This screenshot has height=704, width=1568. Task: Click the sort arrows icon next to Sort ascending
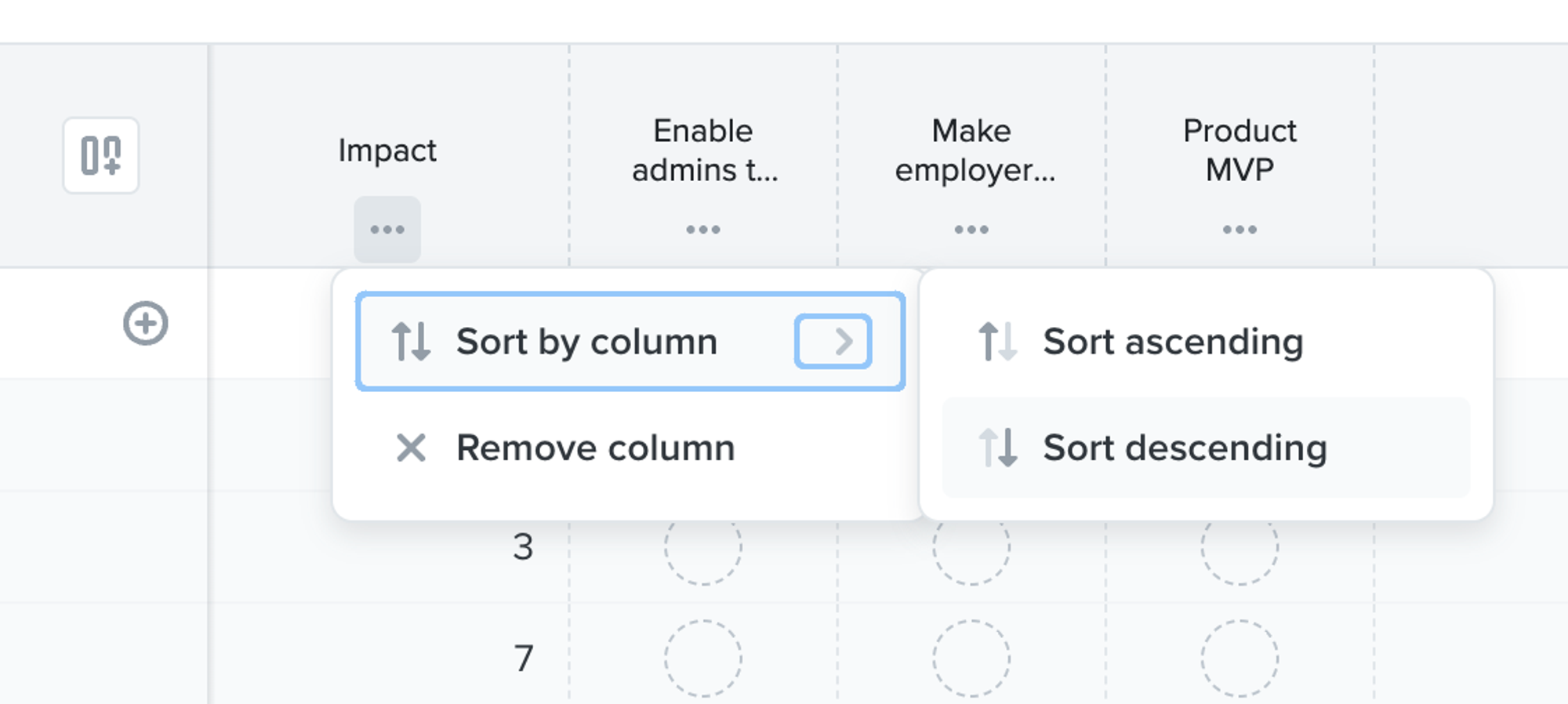click(x=997, y=341)
